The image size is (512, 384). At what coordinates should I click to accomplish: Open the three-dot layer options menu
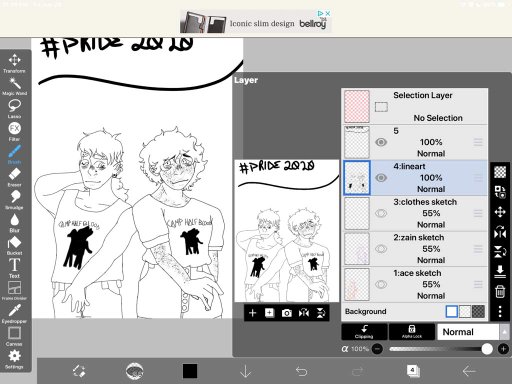500,311
